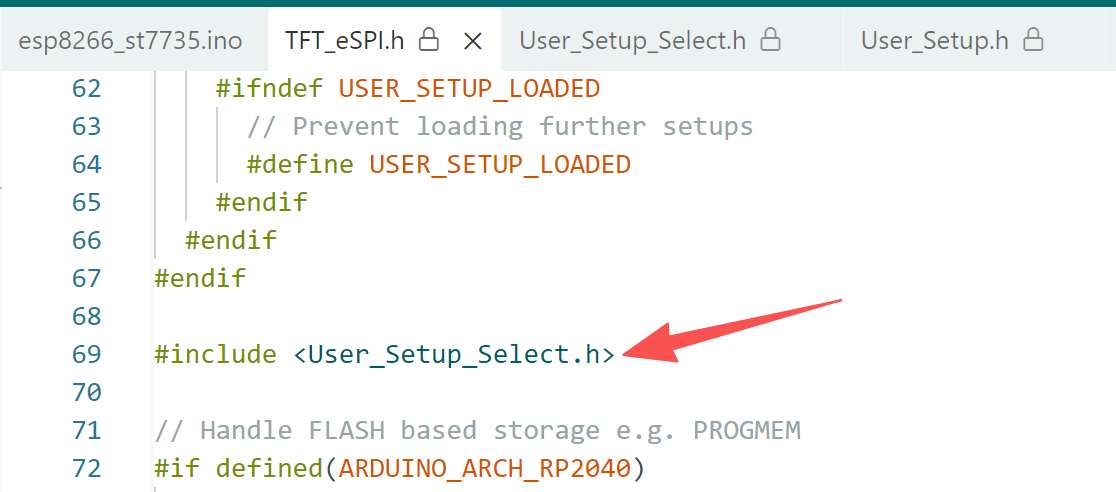Click the #include directive on line 69
The height and width of the screenshot is (492, 1116).
click(216, 355)
